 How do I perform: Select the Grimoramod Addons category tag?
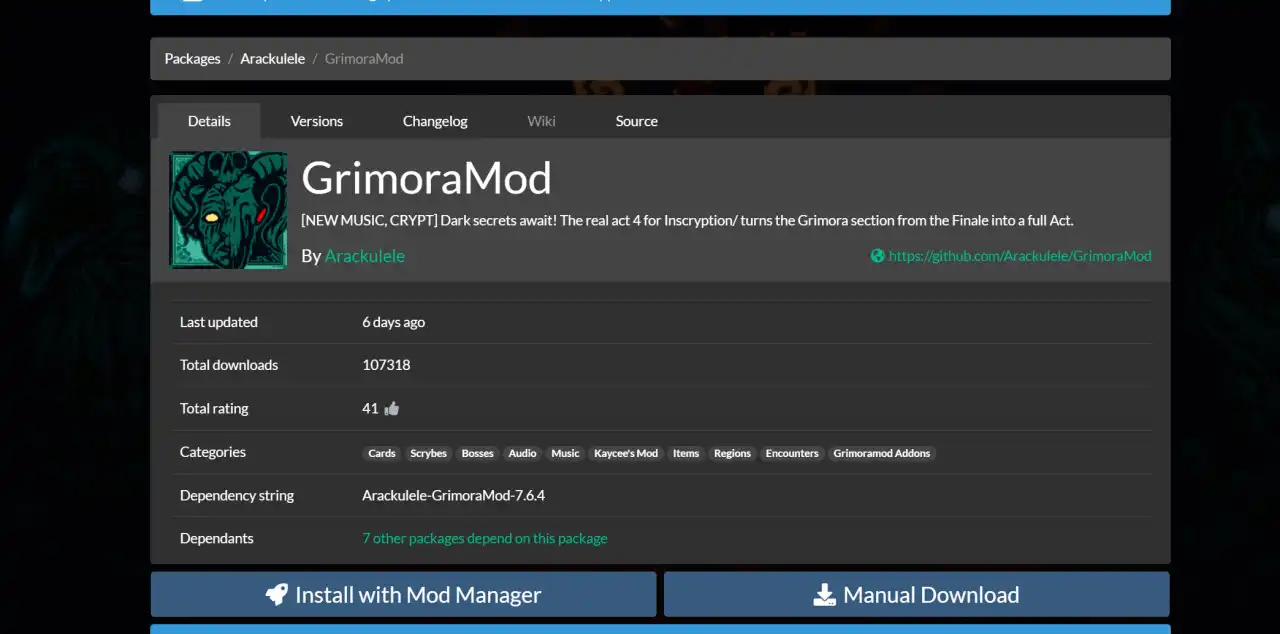pyautogui.click(x=882, y=453)
